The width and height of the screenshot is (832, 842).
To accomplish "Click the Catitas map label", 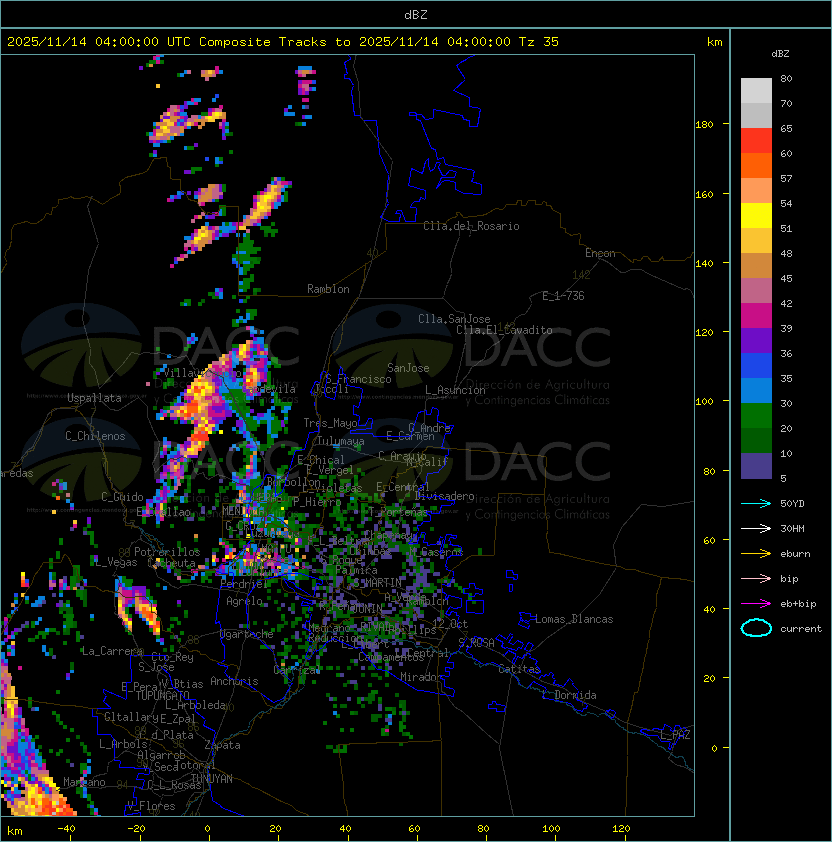I will pos(519,669).
